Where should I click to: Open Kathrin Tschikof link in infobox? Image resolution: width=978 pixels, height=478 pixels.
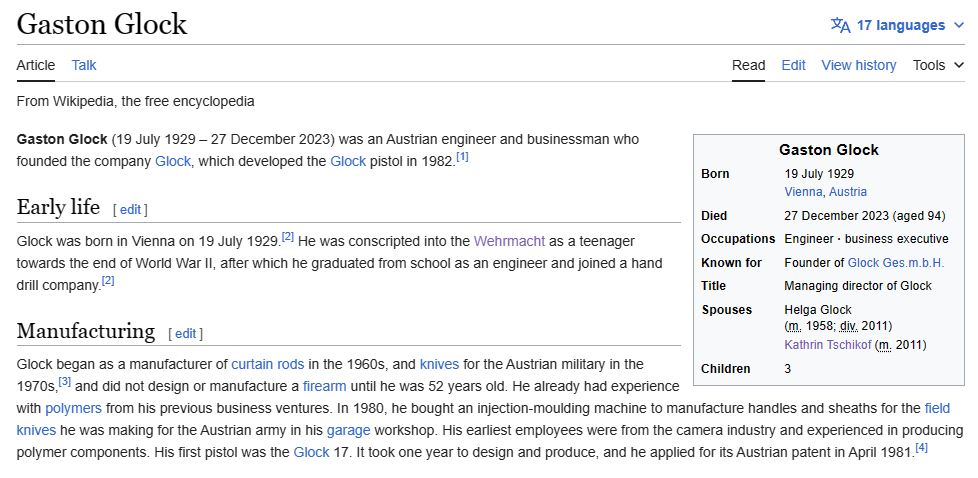point(828,344)
